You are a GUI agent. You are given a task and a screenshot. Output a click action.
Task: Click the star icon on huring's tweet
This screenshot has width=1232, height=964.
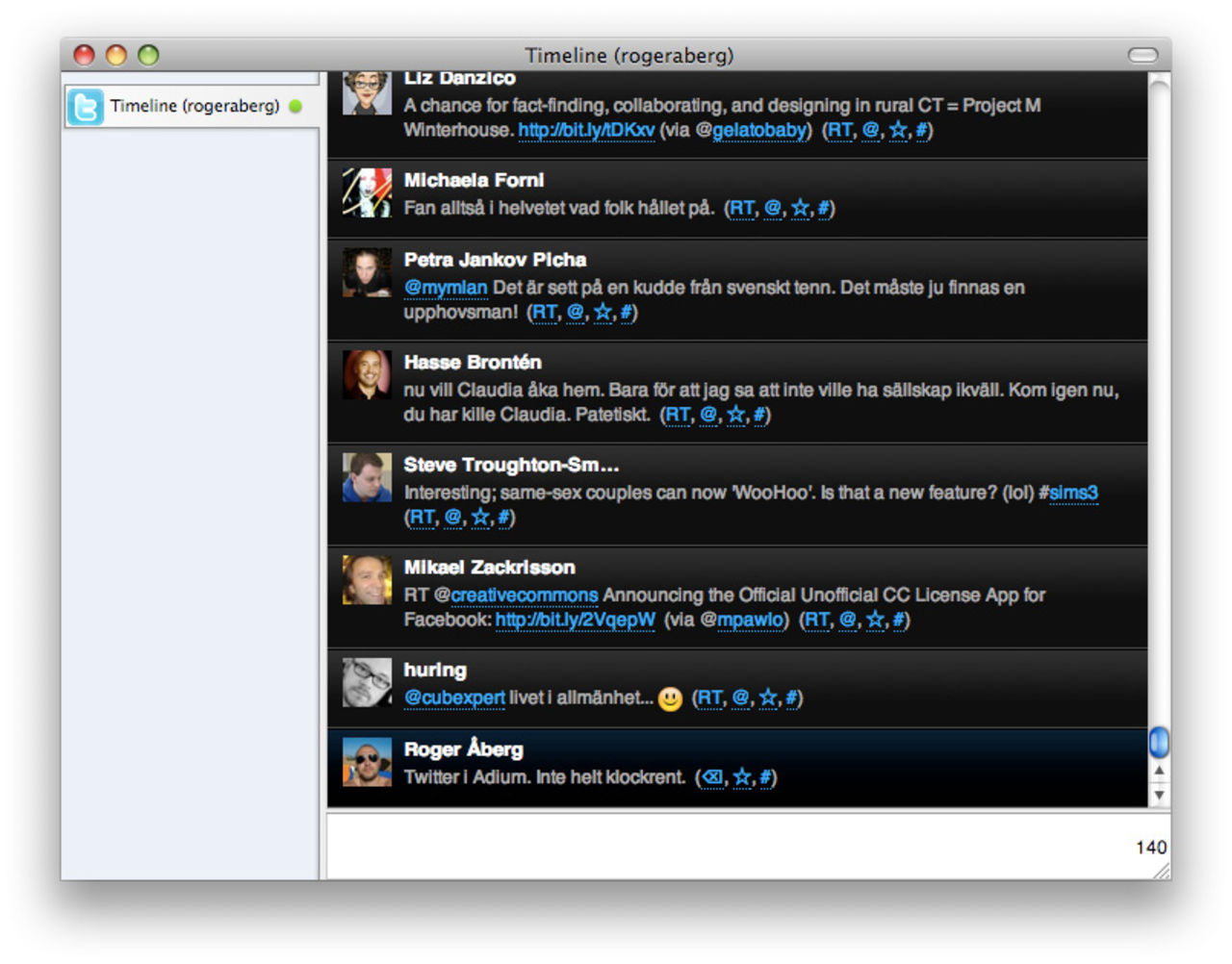tap(767, 698)
